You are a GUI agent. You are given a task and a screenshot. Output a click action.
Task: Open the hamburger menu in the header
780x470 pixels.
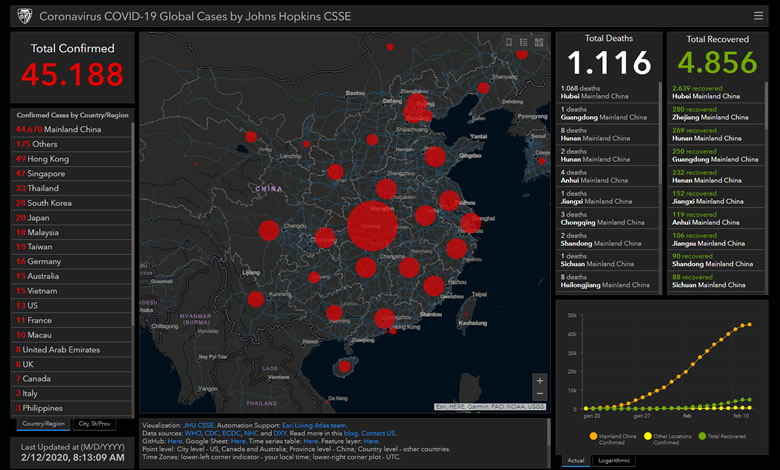758,15
